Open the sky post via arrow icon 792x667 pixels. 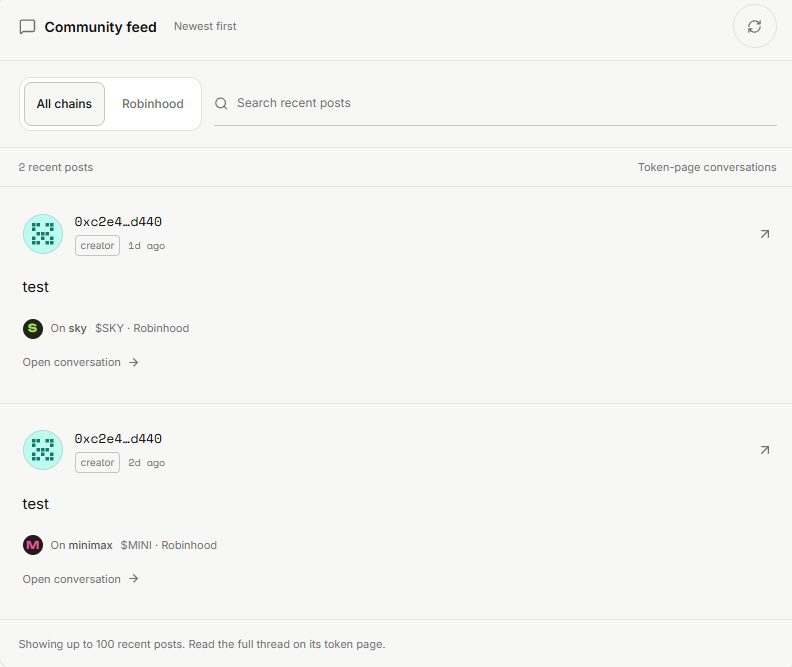coord(765,234)
